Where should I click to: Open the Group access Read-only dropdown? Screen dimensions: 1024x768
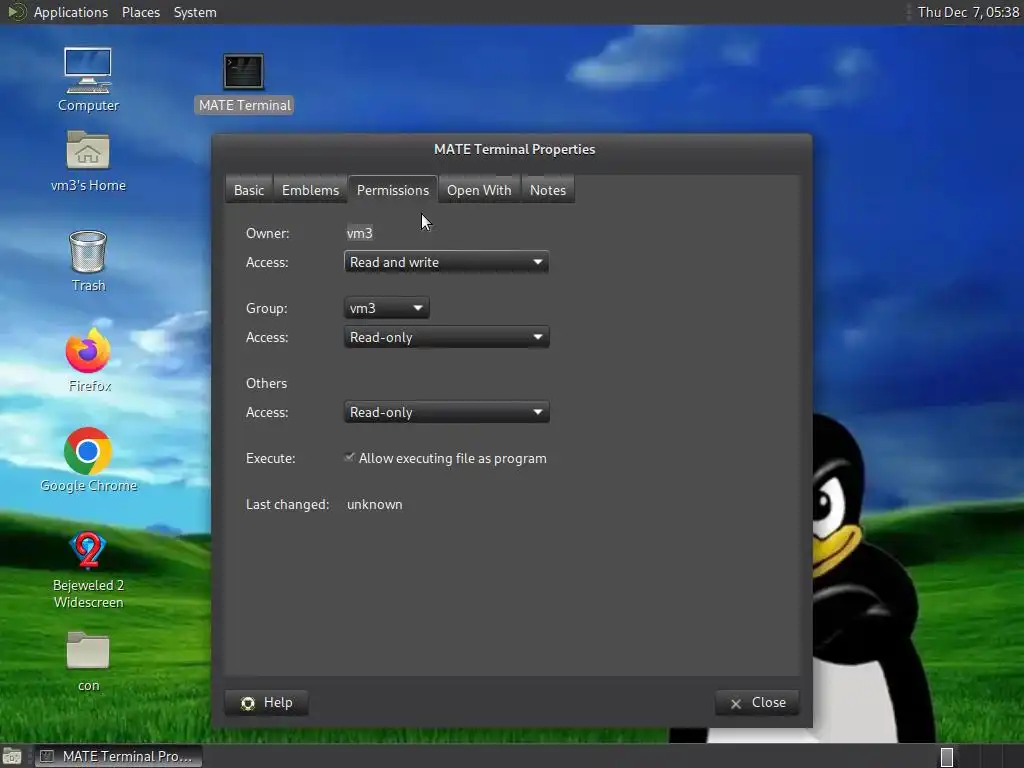click(446, 338)
